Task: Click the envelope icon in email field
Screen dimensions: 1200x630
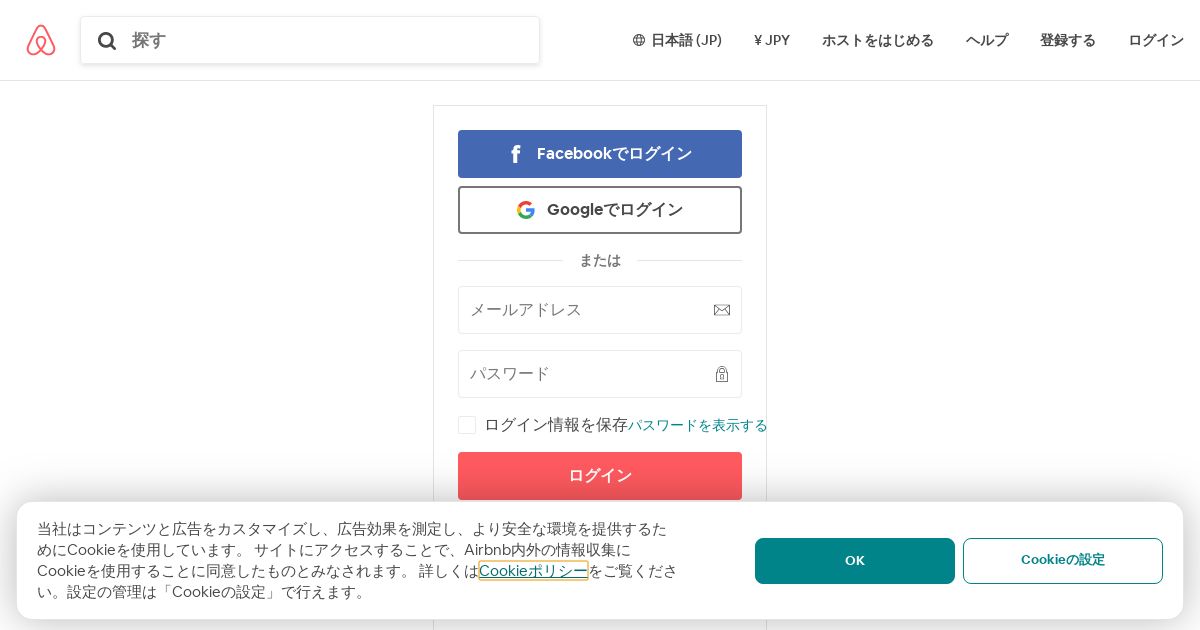Action: [x=722, y=310]
